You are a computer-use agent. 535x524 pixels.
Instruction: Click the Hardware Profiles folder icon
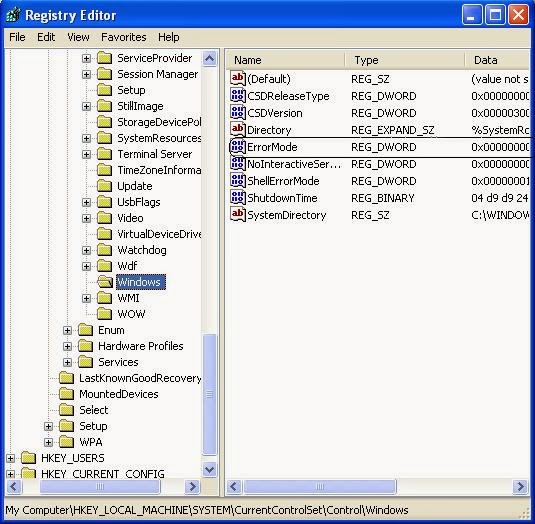tap(85, 346)
